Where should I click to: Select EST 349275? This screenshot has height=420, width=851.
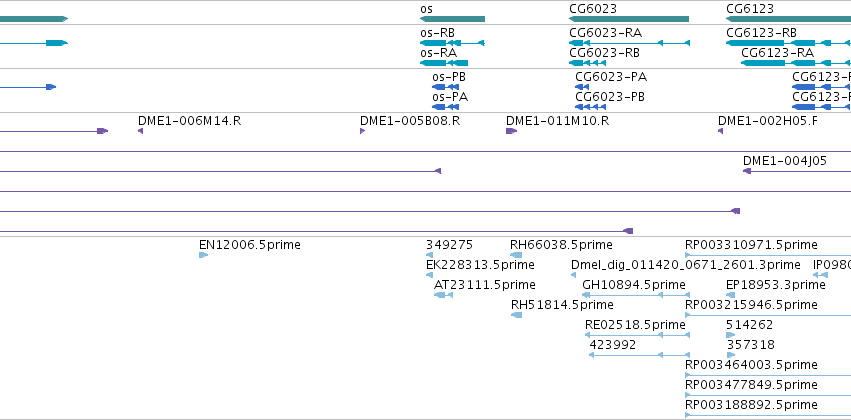pos(429,255)
